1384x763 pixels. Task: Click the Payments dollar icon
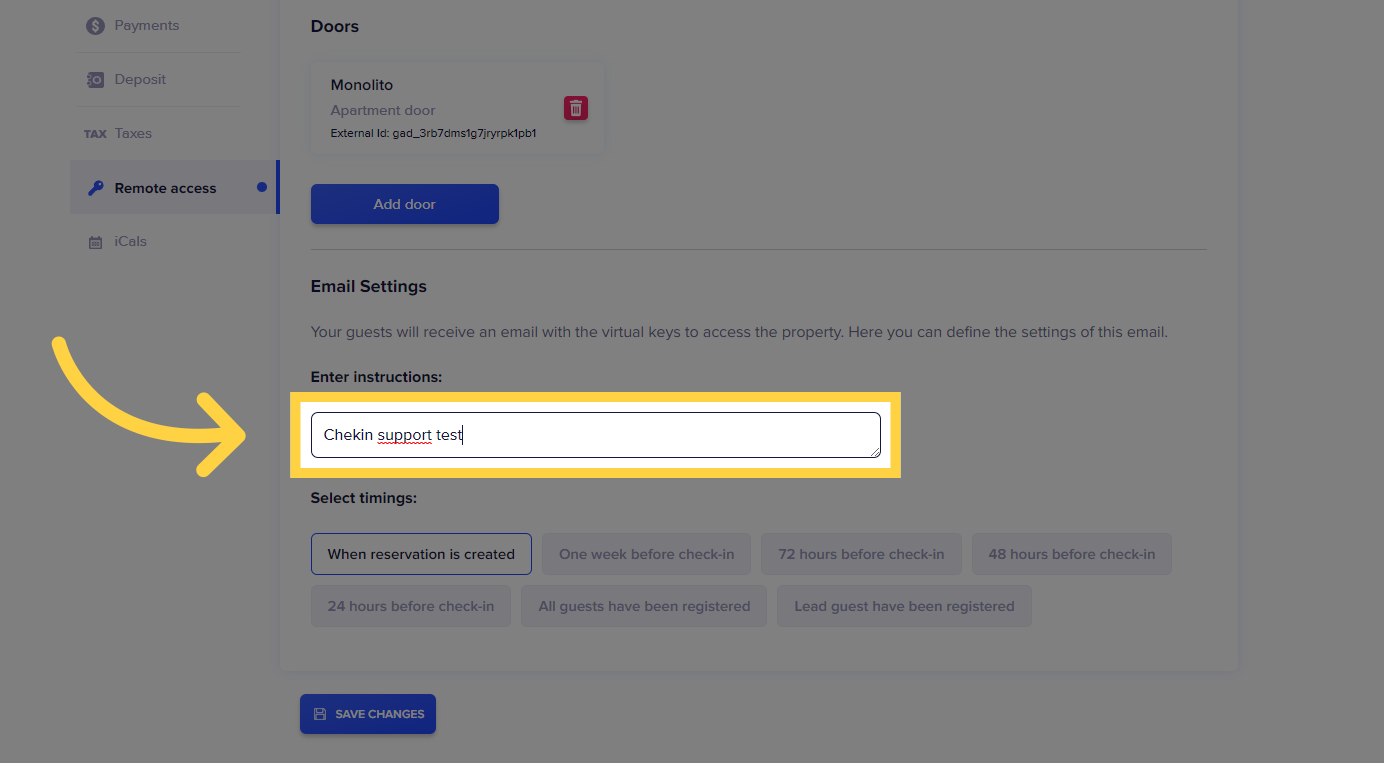point(95,26)
